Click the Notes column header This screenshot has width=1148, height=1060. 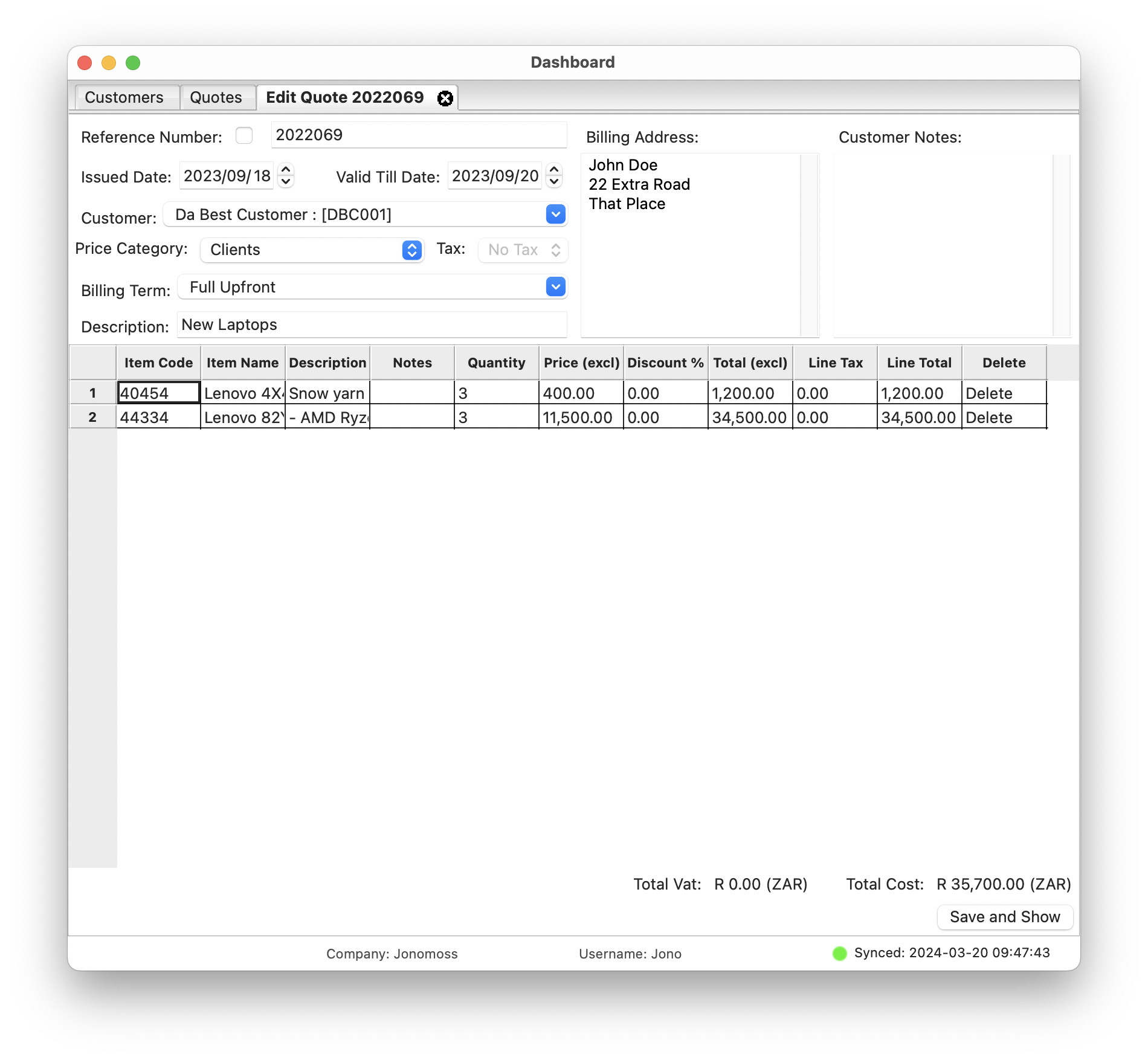pos(412,363)
